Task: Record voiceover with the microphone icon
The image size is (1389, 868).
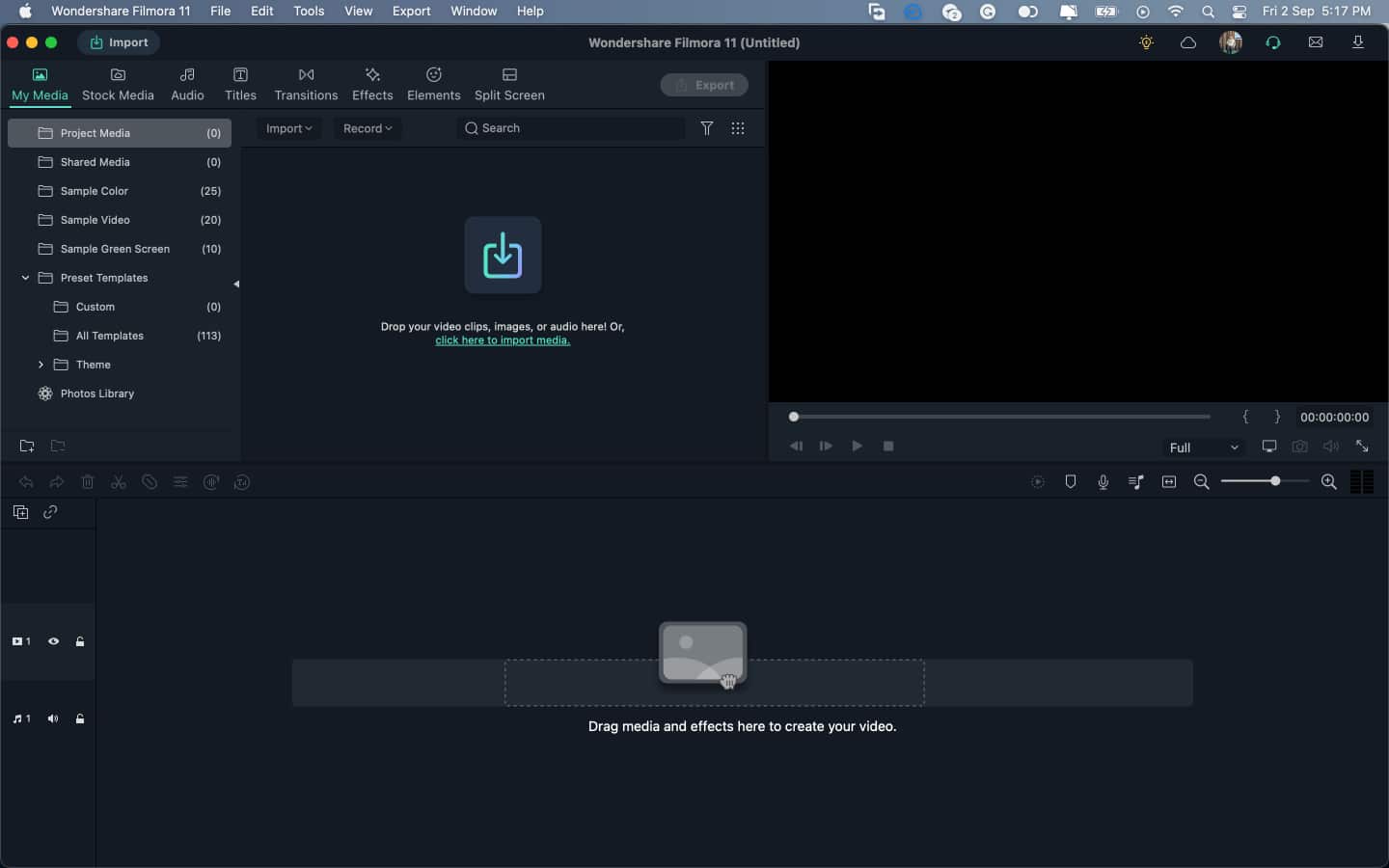Action: [x=1103, y=482]
